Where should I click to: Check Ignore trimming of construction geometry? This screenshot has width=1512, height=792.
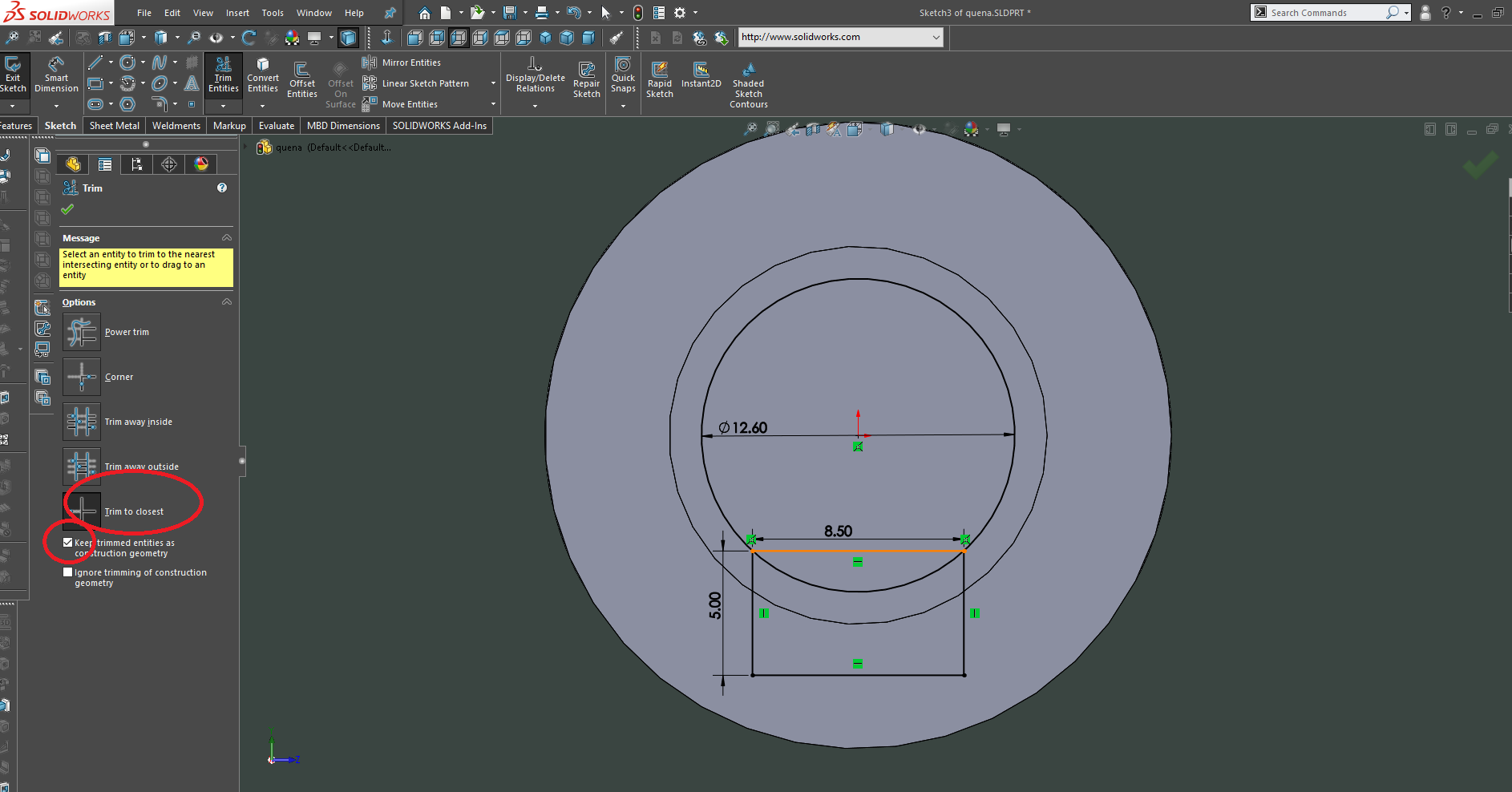[67, 572]
